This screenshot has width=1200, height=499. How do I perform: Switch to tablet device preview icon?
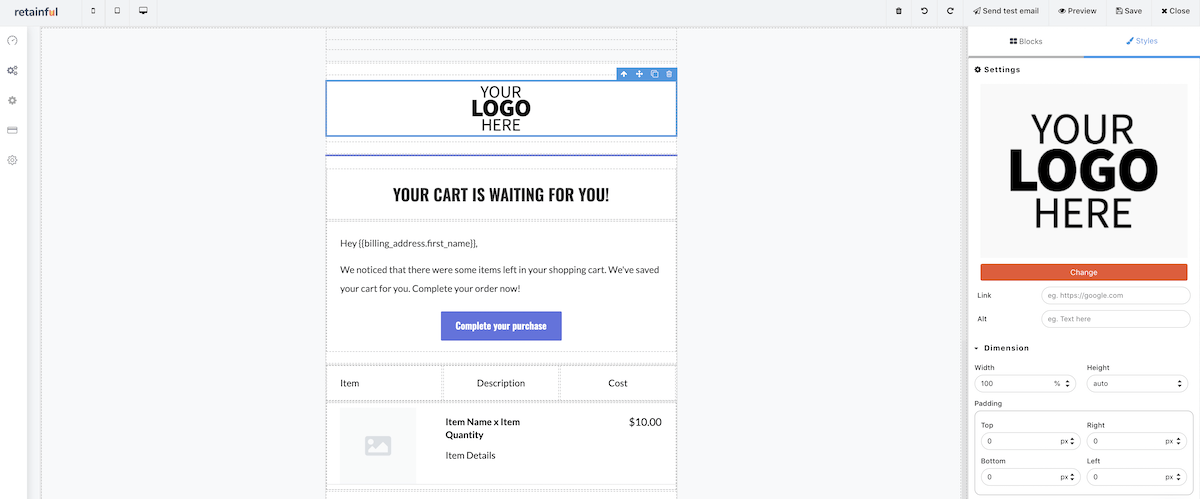click(x=117, y=11)
